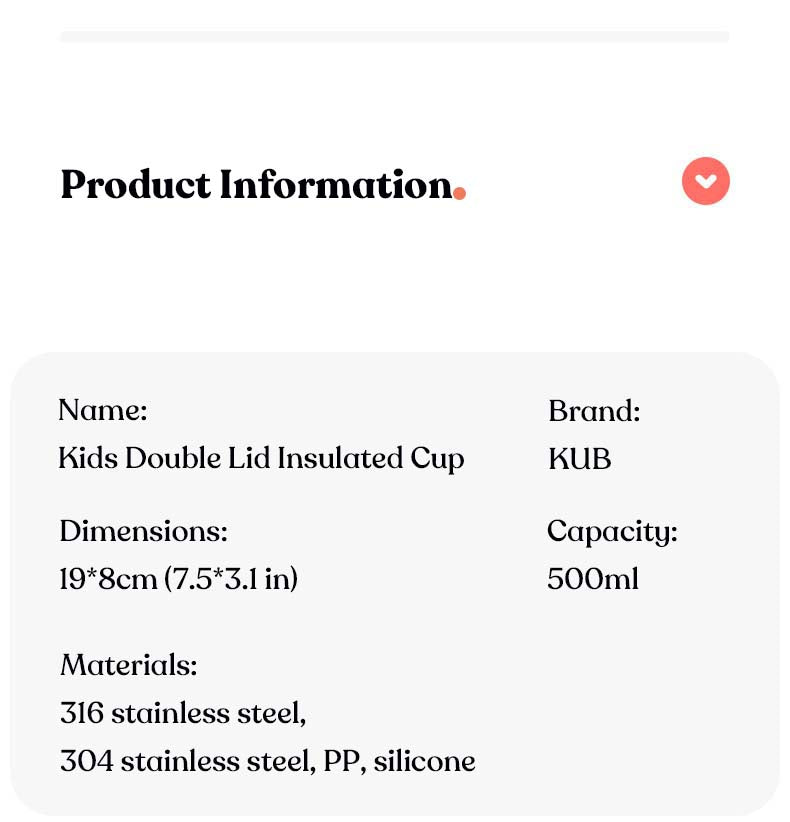Viewport: 790px width, 822px height.
Task: Select the Brand: label
Action: coord(594,410)
